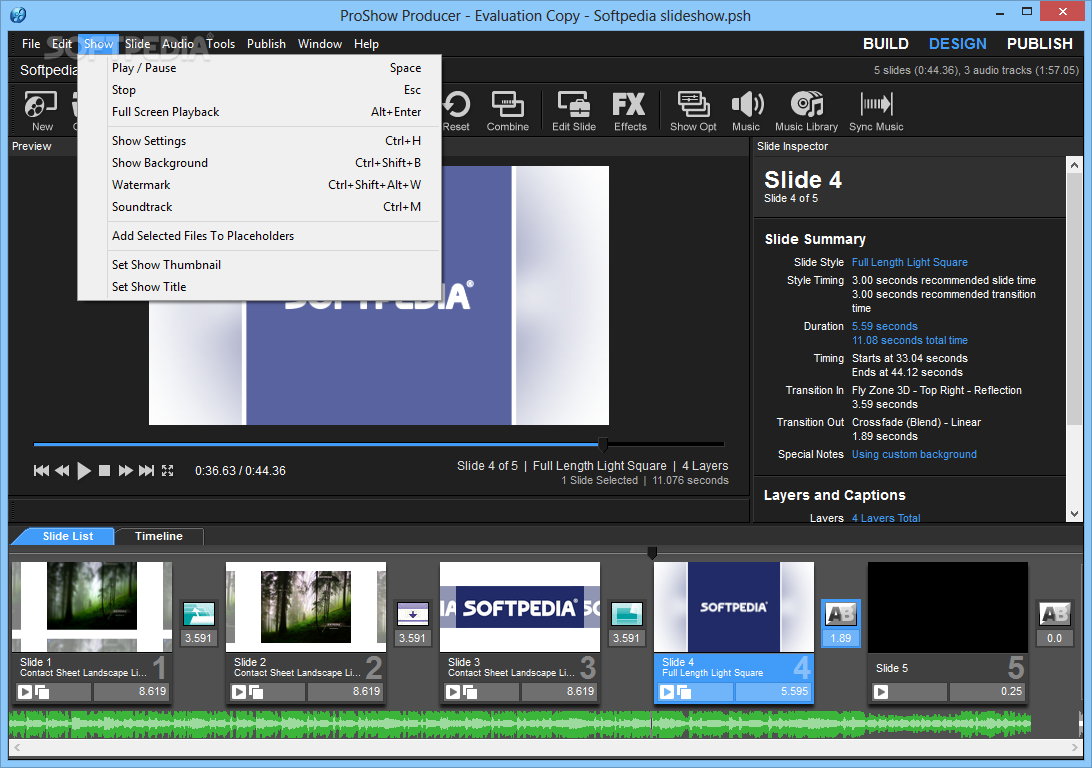The width and height of the screenshot is (1092, 768).
Task: Switch to the DESIGN workspace
Action: (x=958, y=44)
